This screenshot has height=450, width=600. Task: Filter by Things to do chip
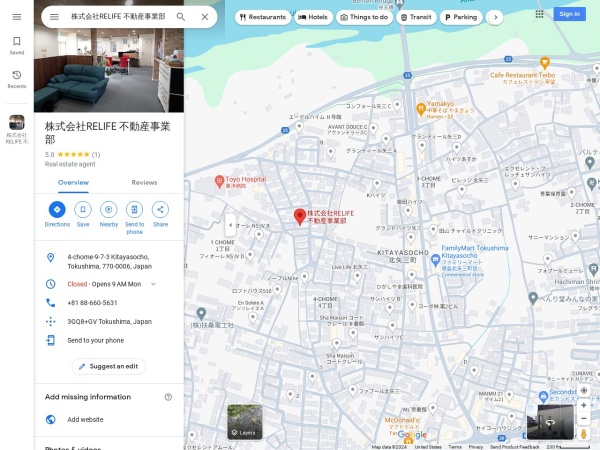point(364,17)
